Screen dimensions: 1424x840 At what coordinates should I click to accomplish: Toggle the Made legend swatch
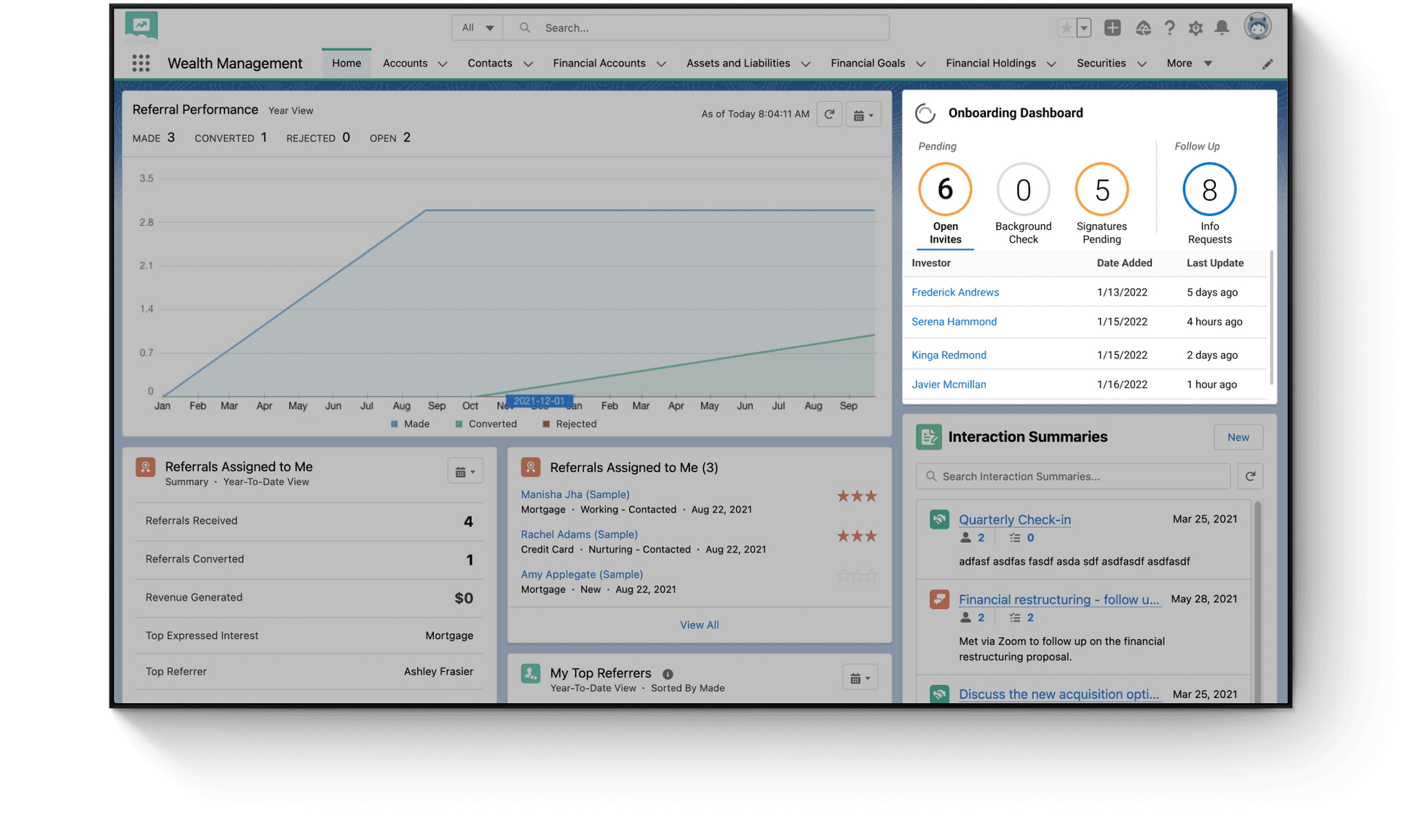pos(395,424)
